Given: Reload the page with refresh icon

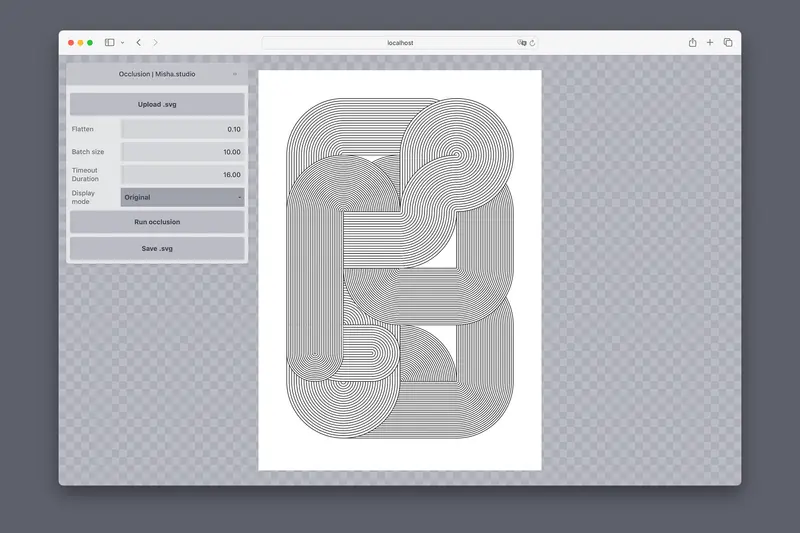Looking at the screenshot, I should (x=532, y=43).
